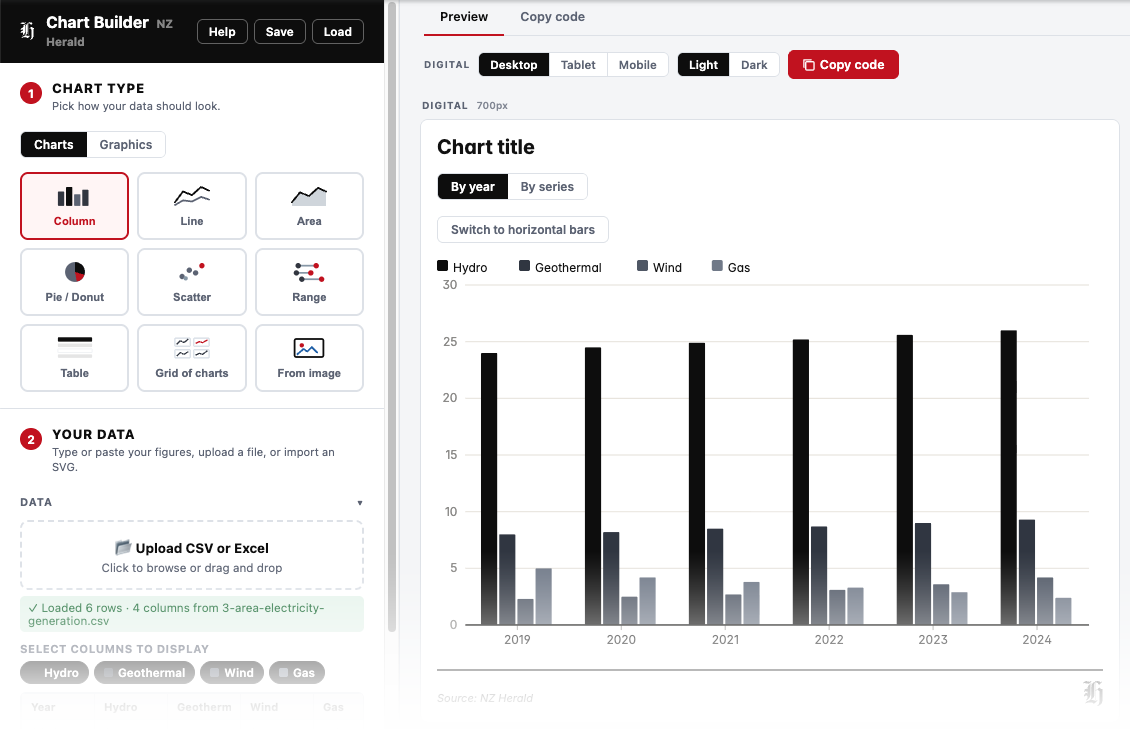Switch preview to Desktop size
Image resolution: width=1130 pixels, height=729 pixels.
tap(514, 65)
